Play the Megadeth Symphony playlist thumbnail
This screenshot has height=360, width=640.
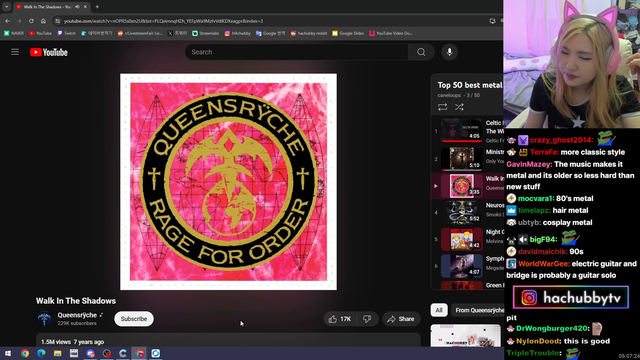(461, 266)
